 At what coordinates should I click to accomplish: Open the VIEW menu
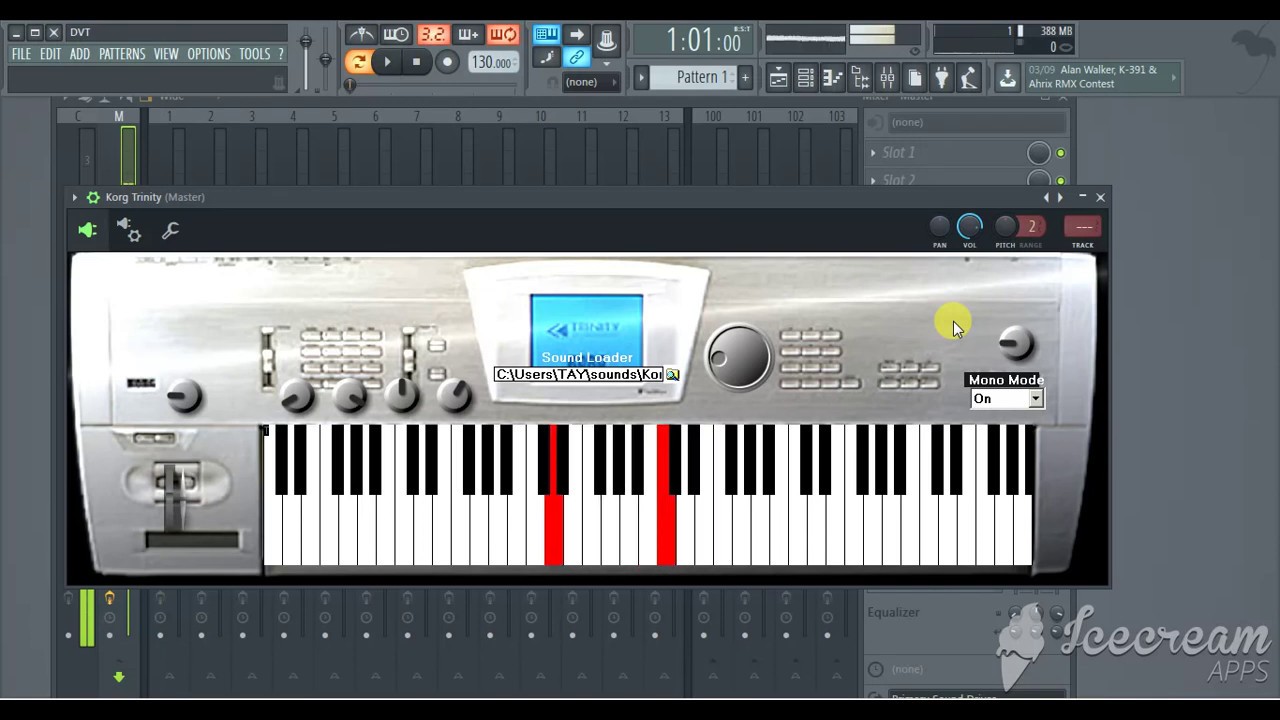166,54
